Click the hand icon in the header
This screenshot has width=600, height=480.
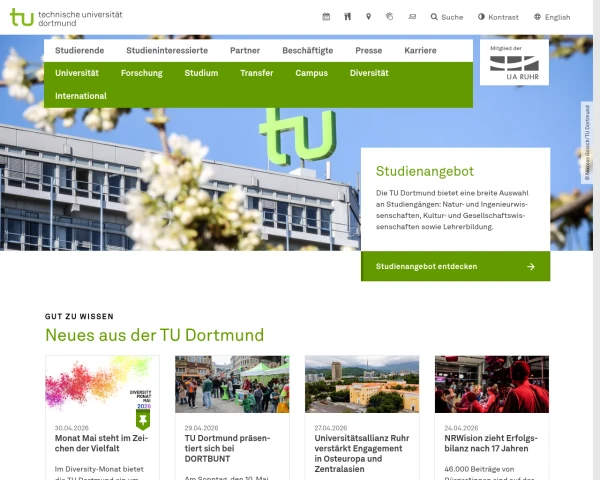tap(390, 17)
